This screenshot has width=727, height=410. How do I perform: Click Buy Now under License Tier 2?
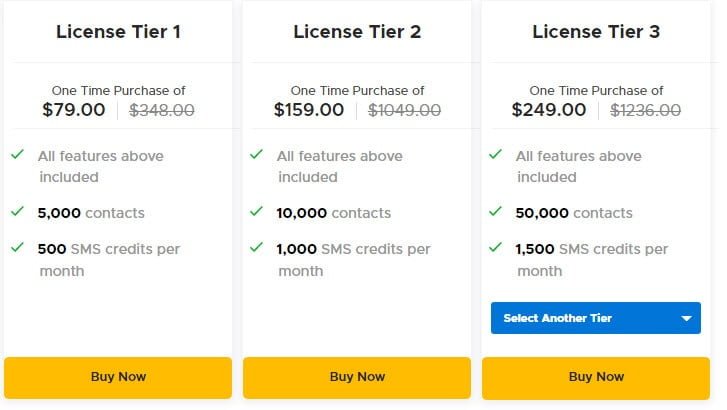coord(357,377)
